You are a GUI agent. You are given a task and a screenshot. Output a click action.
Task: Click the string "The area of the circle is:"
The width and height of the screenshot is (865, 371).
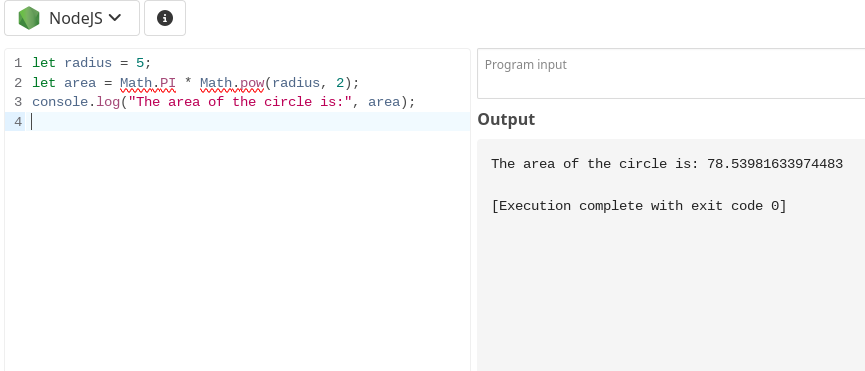[x=240, y=102]
